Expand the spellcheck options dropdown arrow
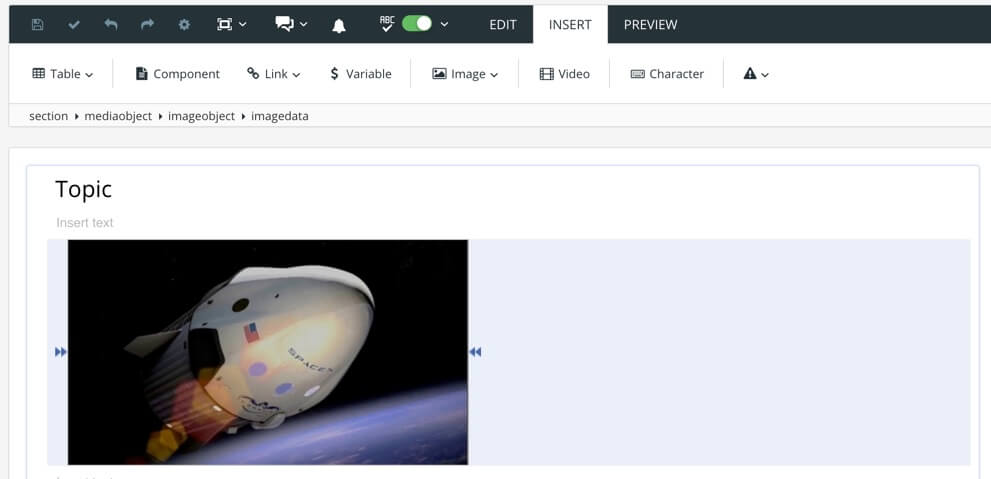The width and height of the screenshot is (991, 479). (444, 25)
